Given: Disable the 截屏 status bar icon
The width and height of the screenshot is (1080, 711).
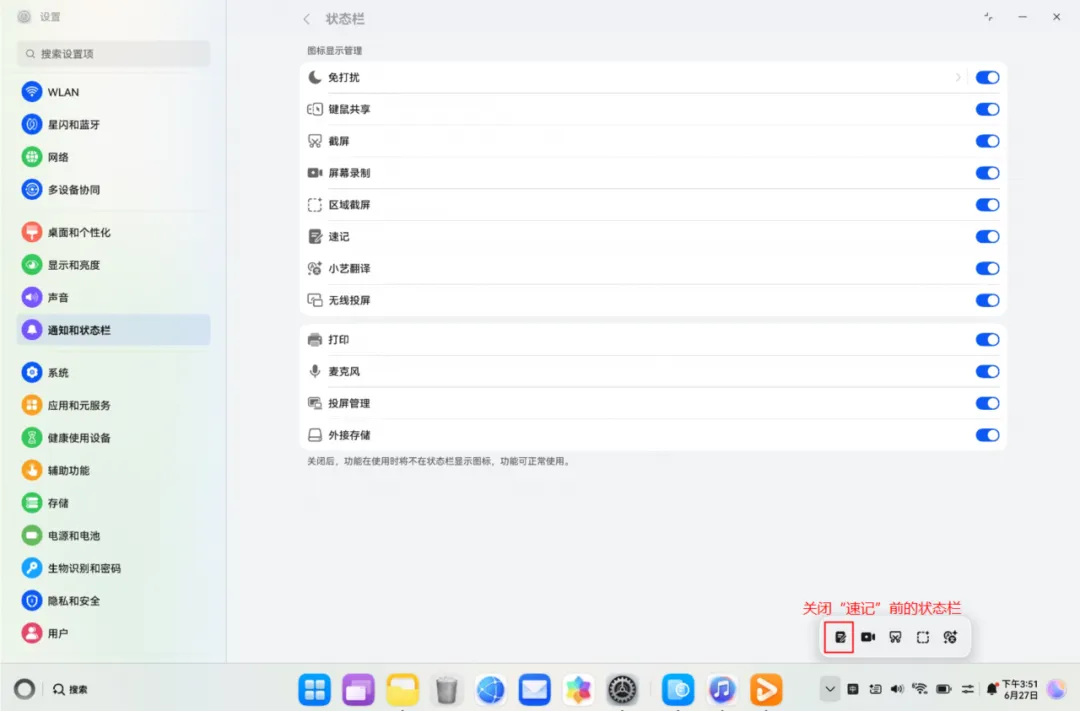Looking at the screenshot, I should point(987,141).
